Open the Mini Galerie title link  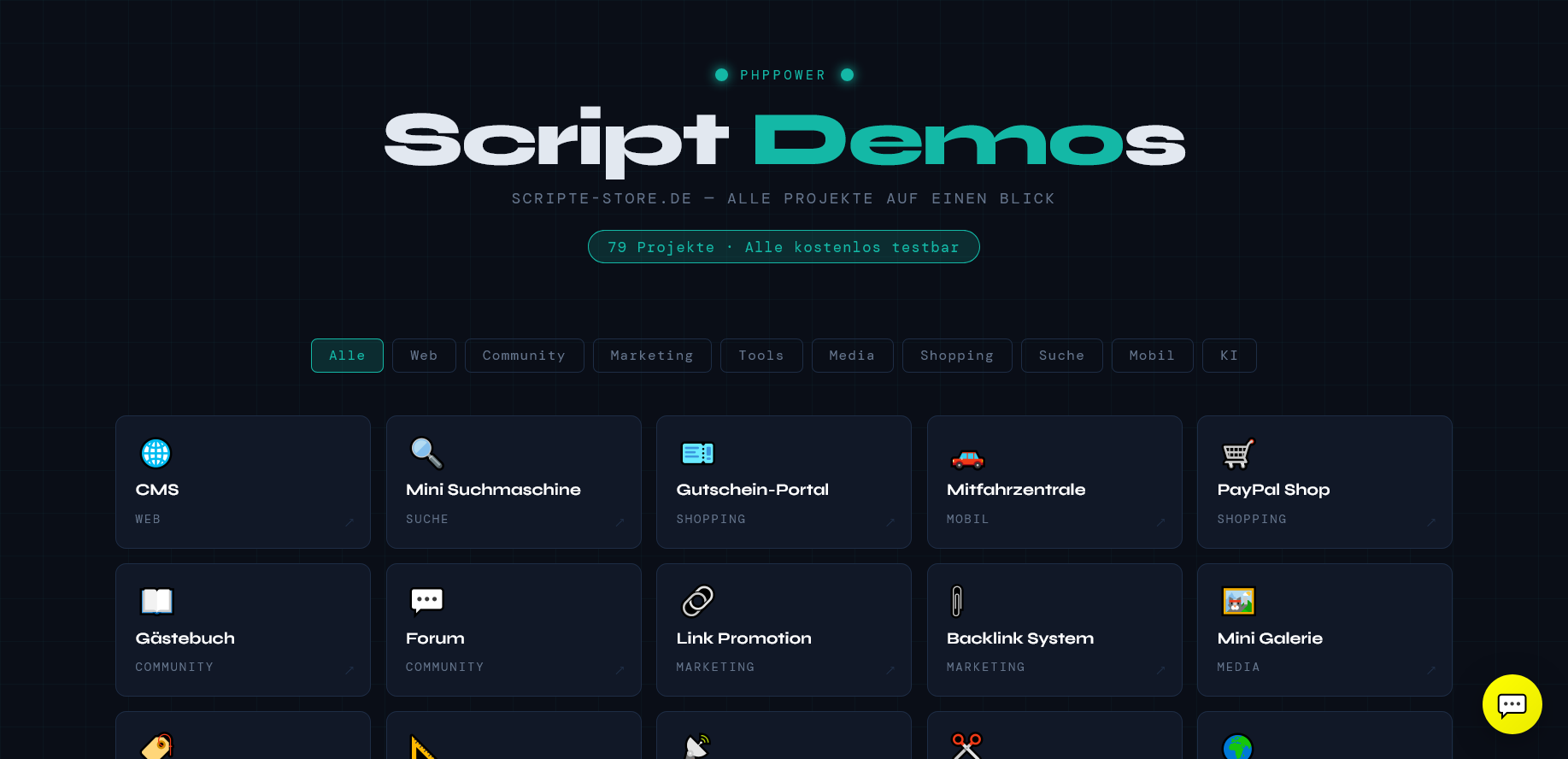click(x=1270, y=638)
